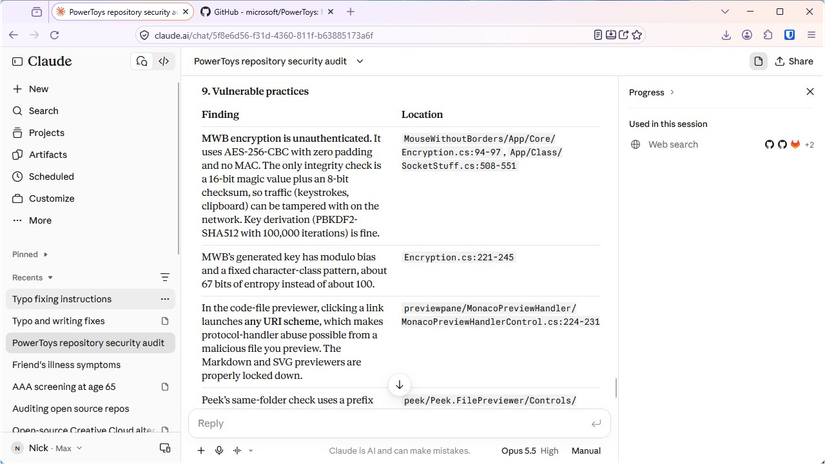The height and width of the screenshot is (464, 825).
Task: Go back to the previous page
Action: 14,35
